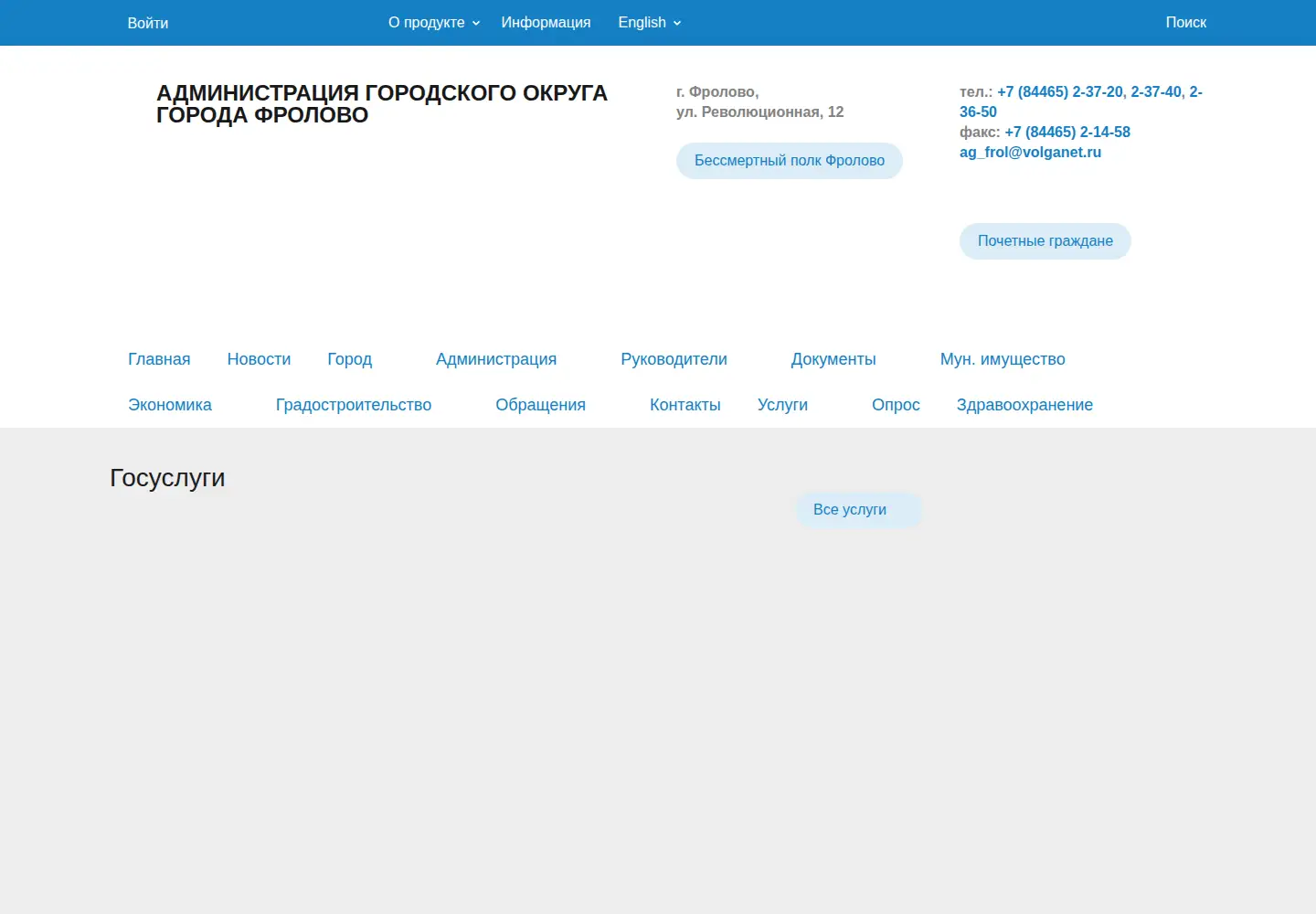The image size is (1316, 914).
Task: Open the Экономика navigation item
Action: click(x=170, y=405)
